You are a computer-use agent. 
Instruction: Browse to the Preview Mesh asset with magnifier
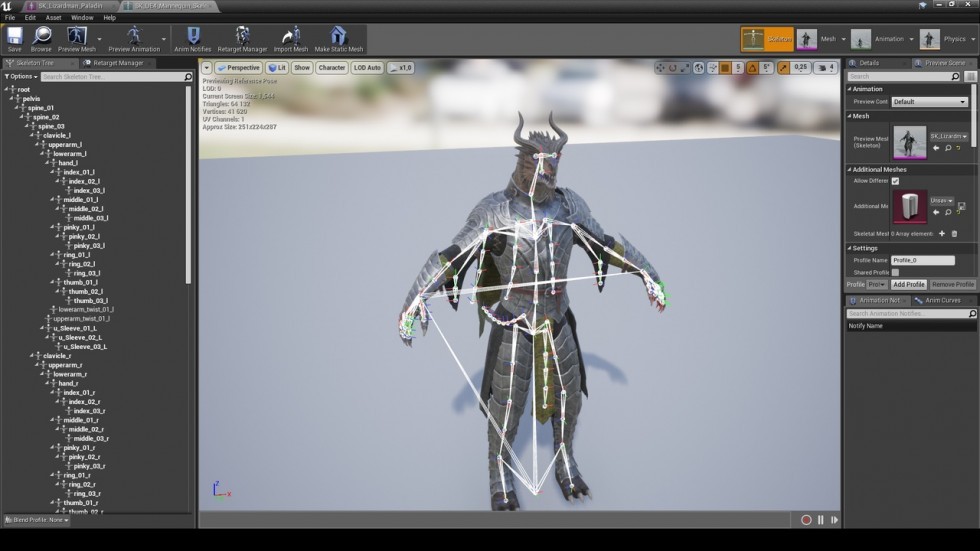[x=948, y=148]
